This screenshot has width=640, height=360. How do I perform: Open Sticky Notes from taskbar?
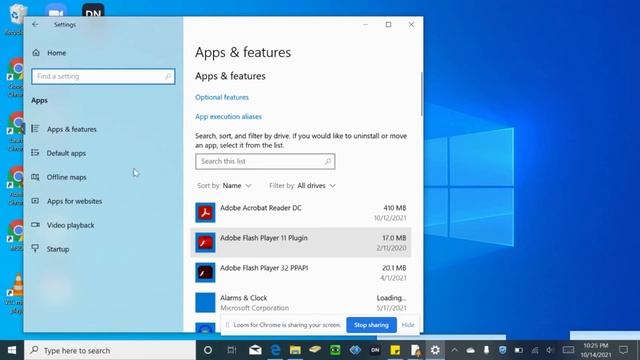(395, 350)
